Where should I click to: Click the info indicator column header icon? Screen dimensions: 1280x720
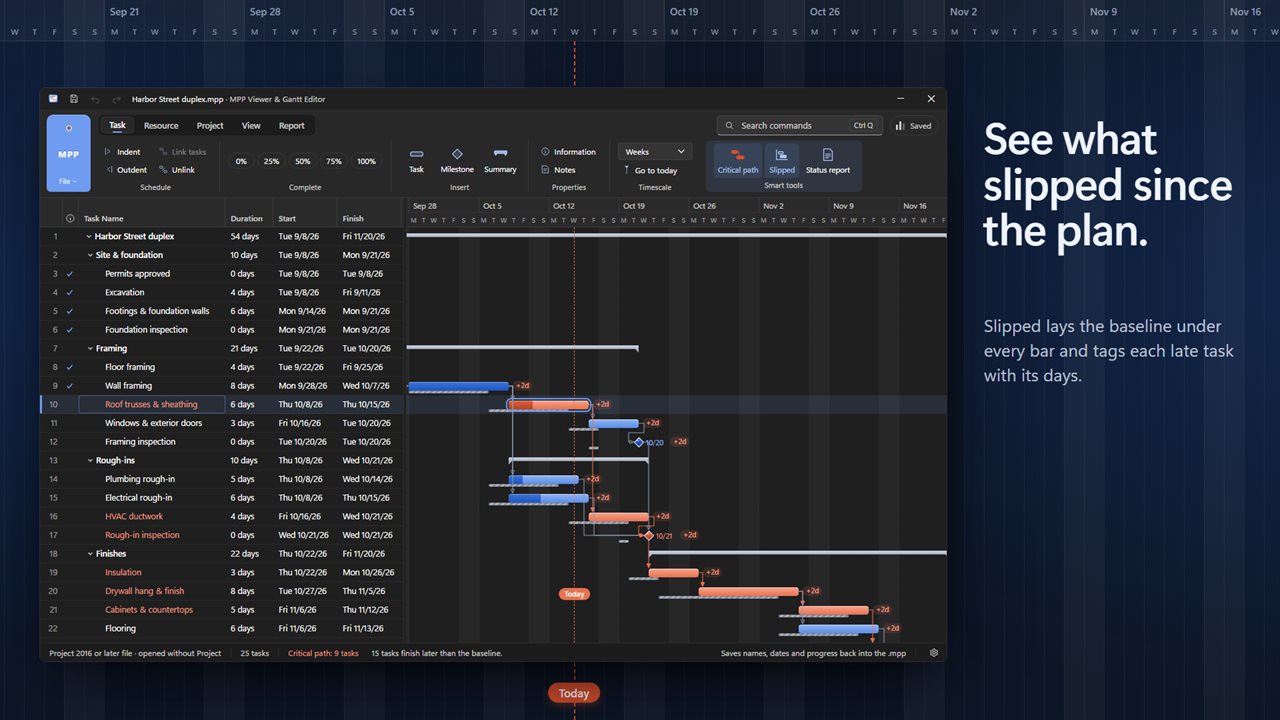[x=70, y=218]
